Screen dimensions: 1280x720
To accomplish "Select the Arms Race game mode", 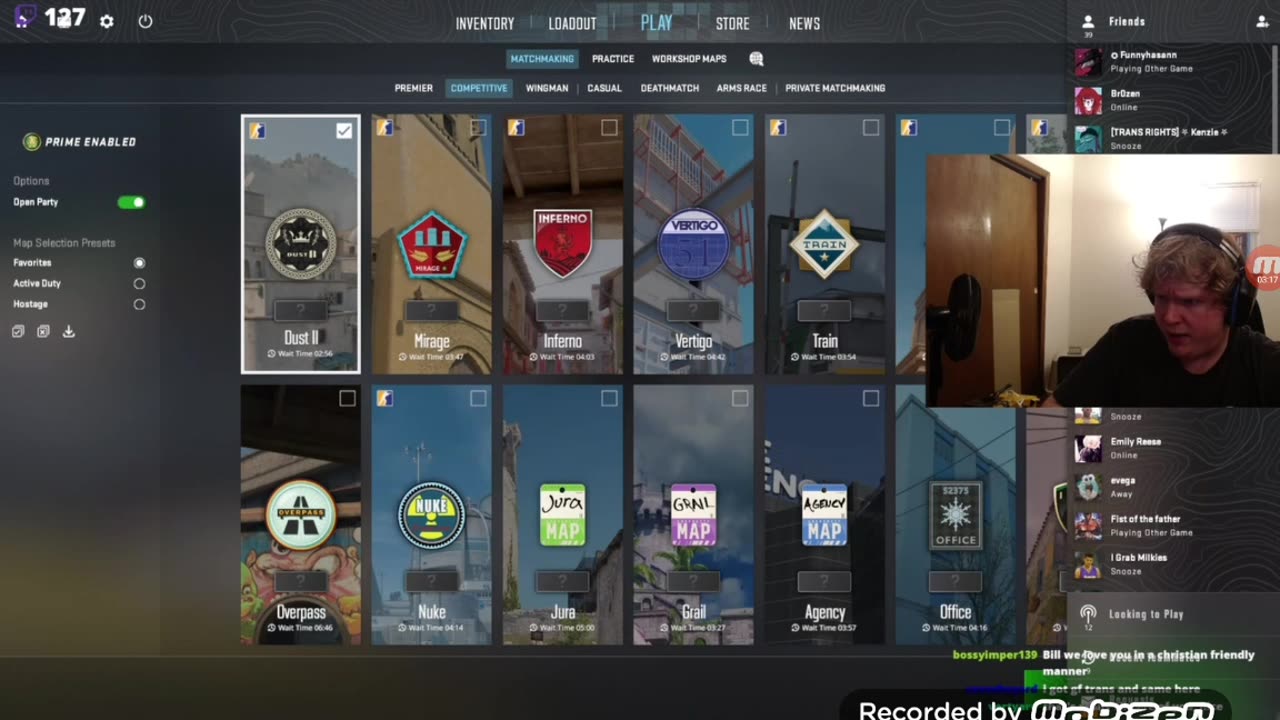I will (x=742, y=88).
